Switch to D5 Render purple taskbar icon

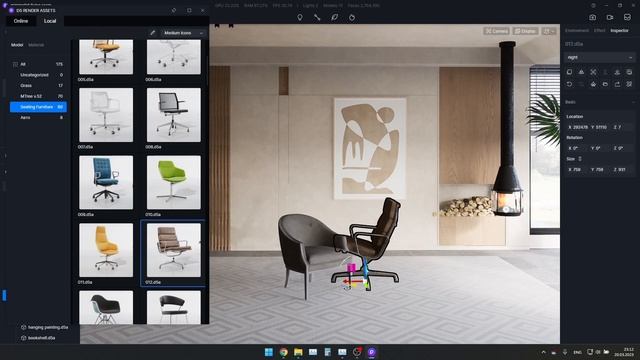[x=371, y=352]
